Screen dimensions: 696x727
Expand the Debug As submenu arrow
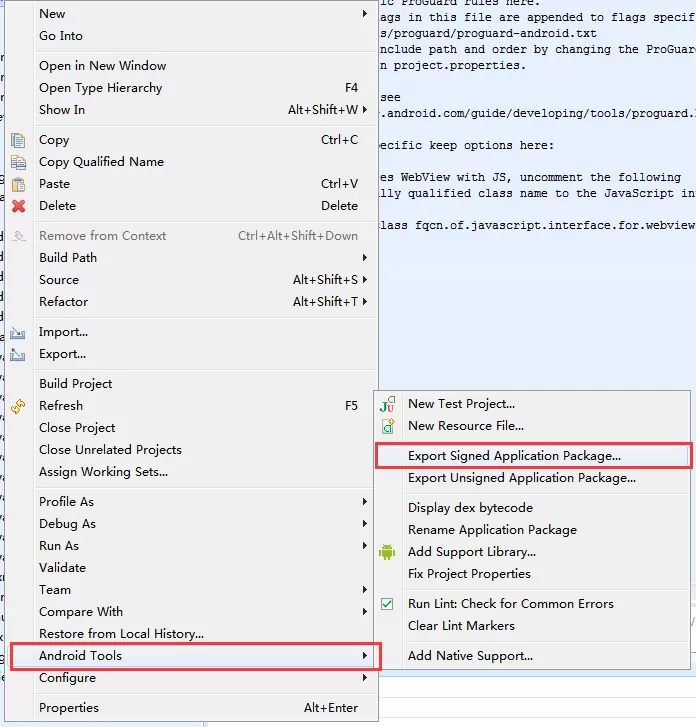(x=365, y=524)
